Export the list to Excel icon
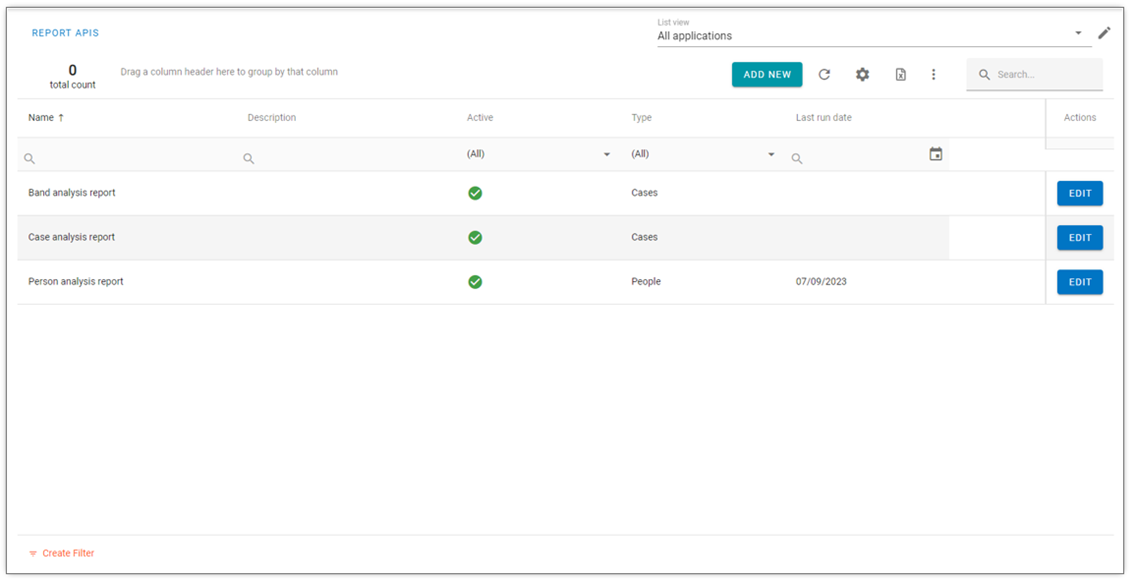The width and height of the screenshot is (1134, 583). 900,75
